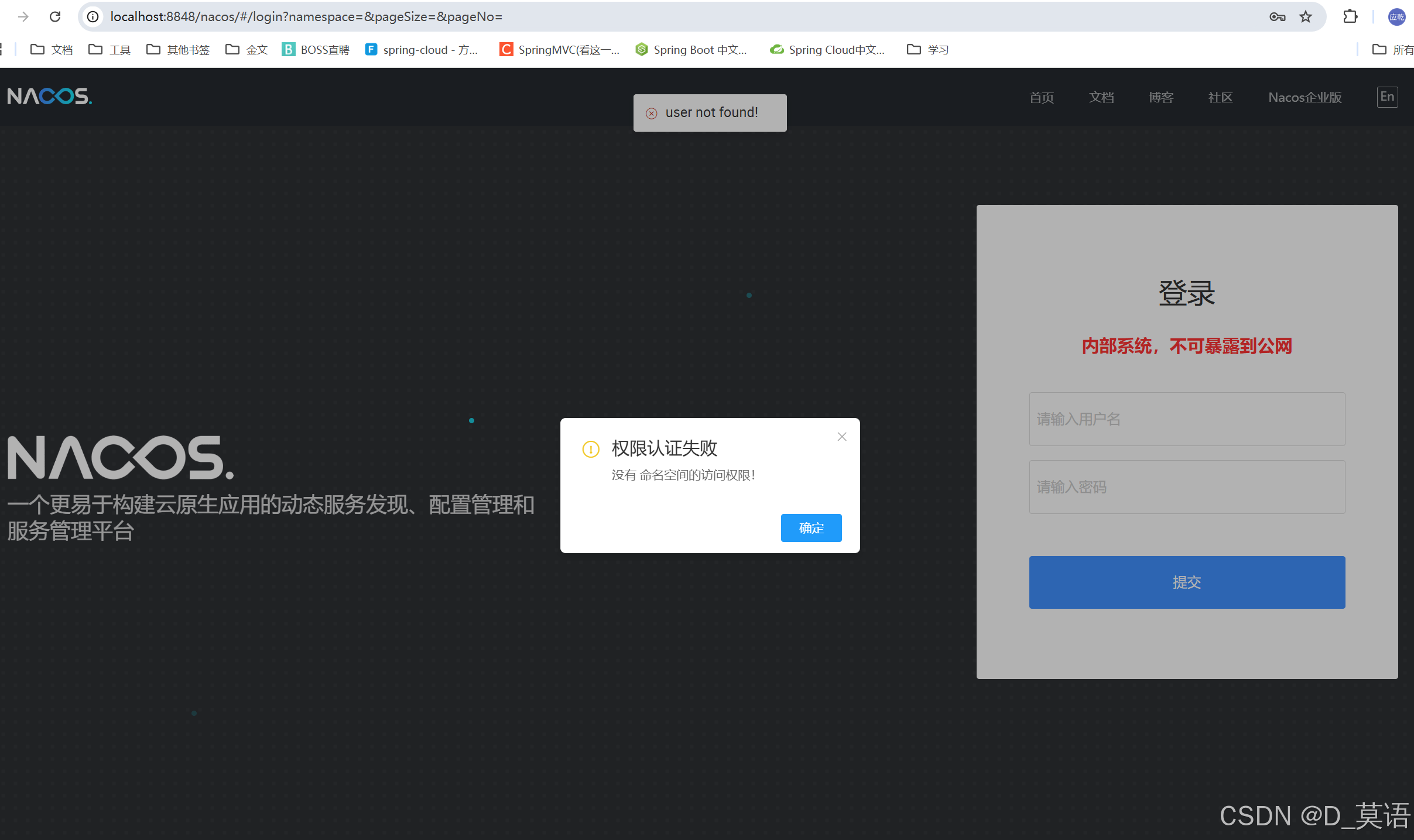Click the yellow warning icon in the dialog
Viewport: 1414px width, 840px height.
pos(591,449)
